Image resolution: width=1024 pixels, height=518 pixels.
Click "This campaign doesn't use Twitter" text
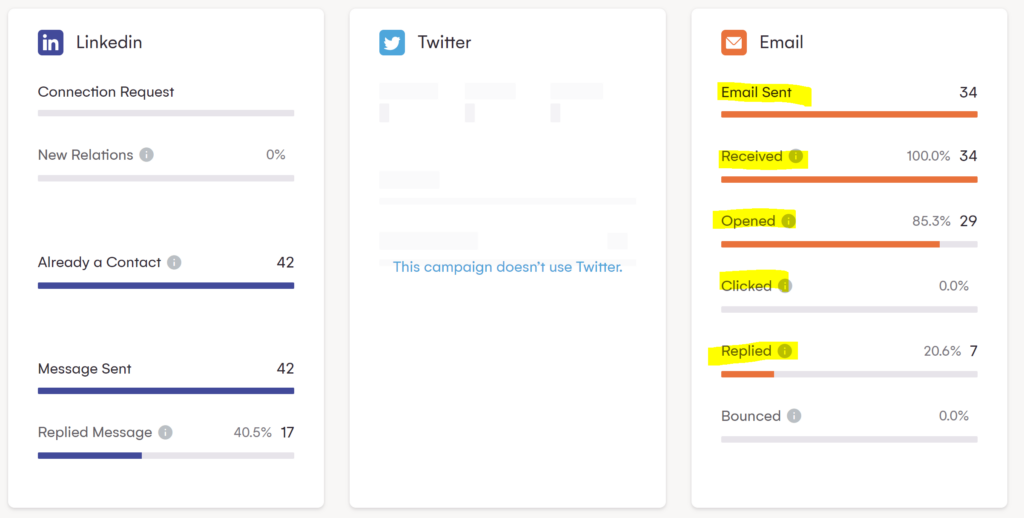point(507,267)
